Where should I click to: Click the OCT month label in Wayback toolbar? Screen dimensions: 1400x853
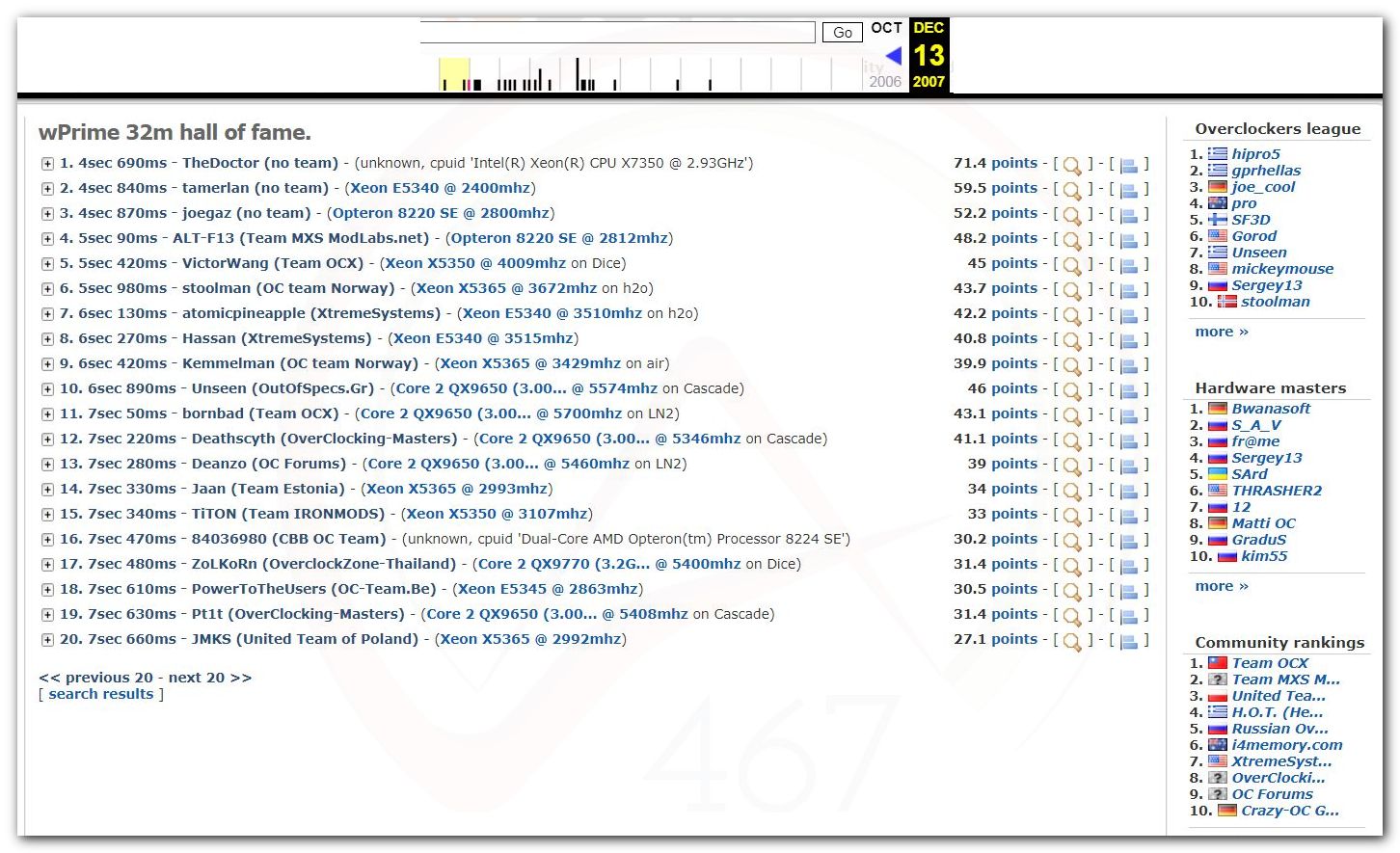pos(886,28)
